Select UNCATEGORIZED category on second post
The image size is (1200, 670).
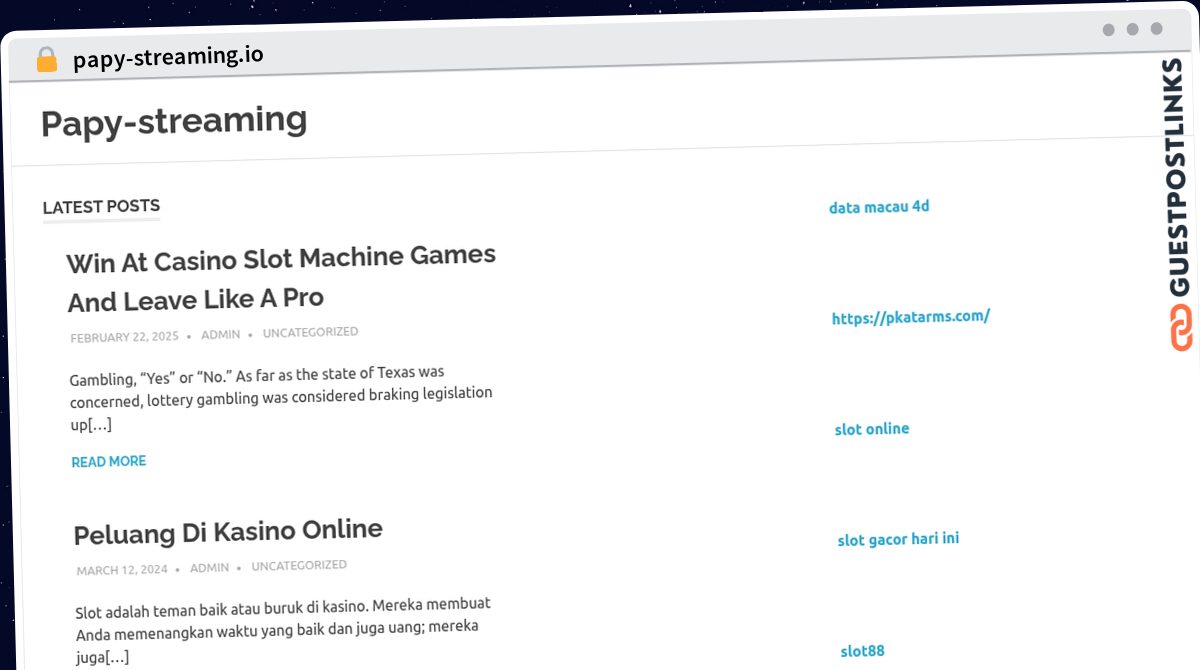coord(299,565)
